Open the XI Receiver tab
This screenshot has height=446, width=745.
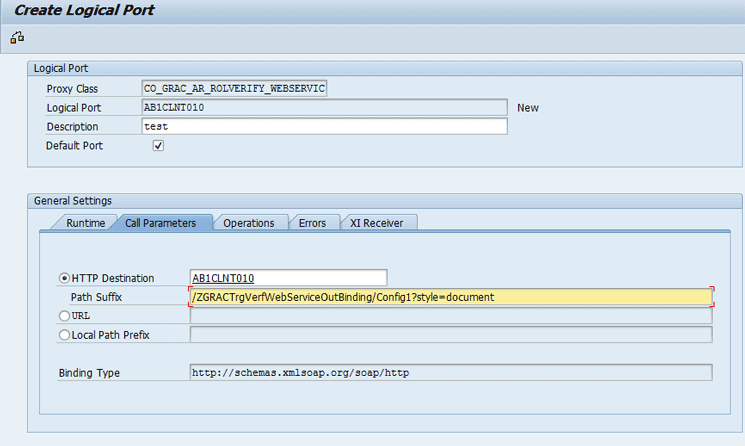[377, 223]
